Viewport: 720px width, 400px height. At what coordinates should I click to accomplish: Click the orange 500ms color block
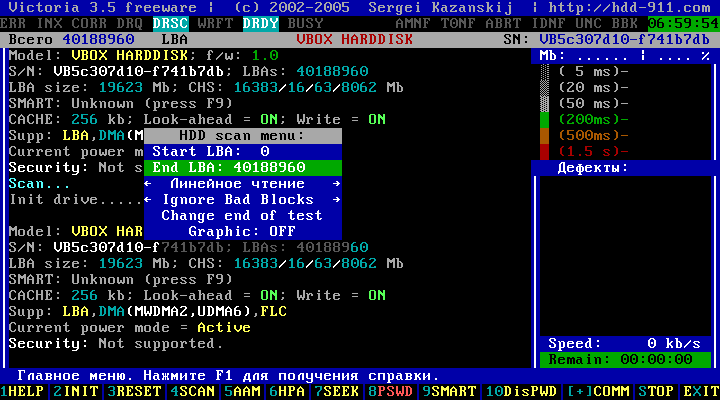point(544,136)
